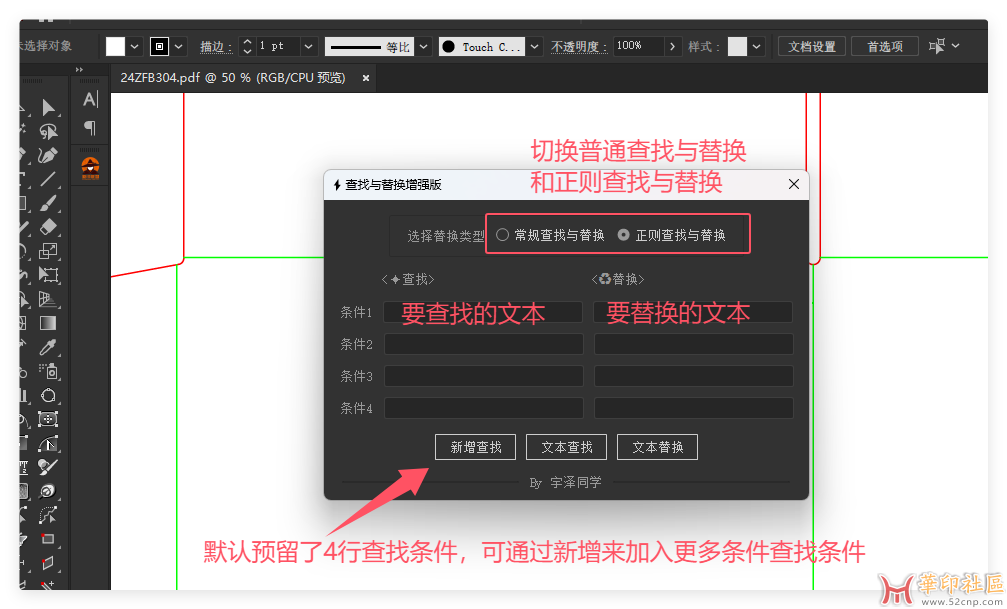Open the fill color dropdown arrow
This screenshot has height=609, width=1007.
click(134, 46)
